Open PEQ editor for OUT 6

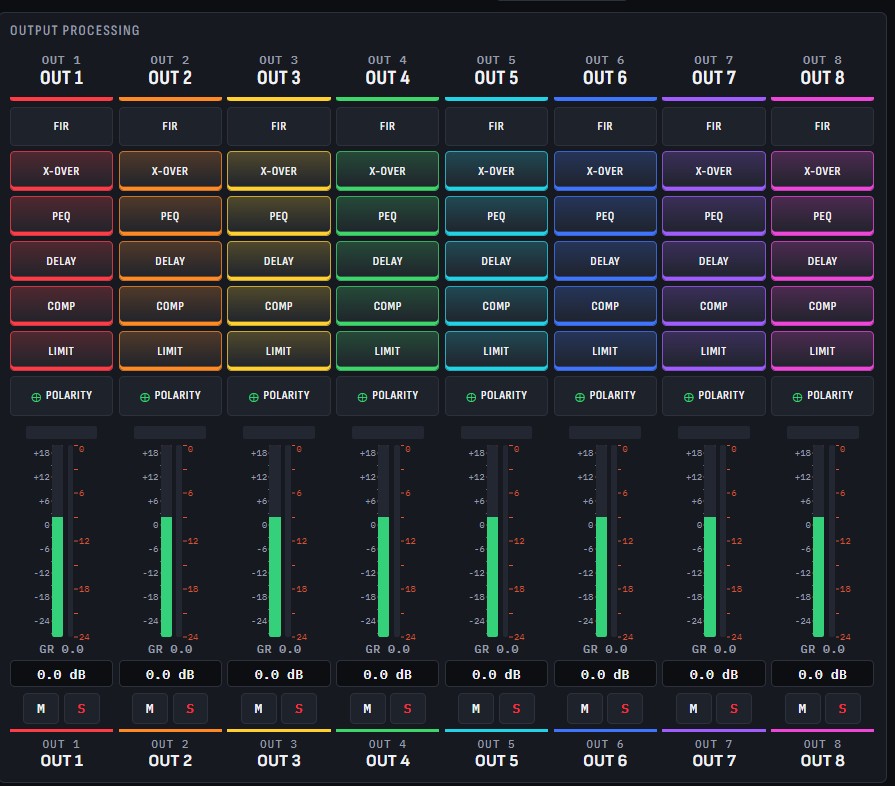(x=605, y=216)
